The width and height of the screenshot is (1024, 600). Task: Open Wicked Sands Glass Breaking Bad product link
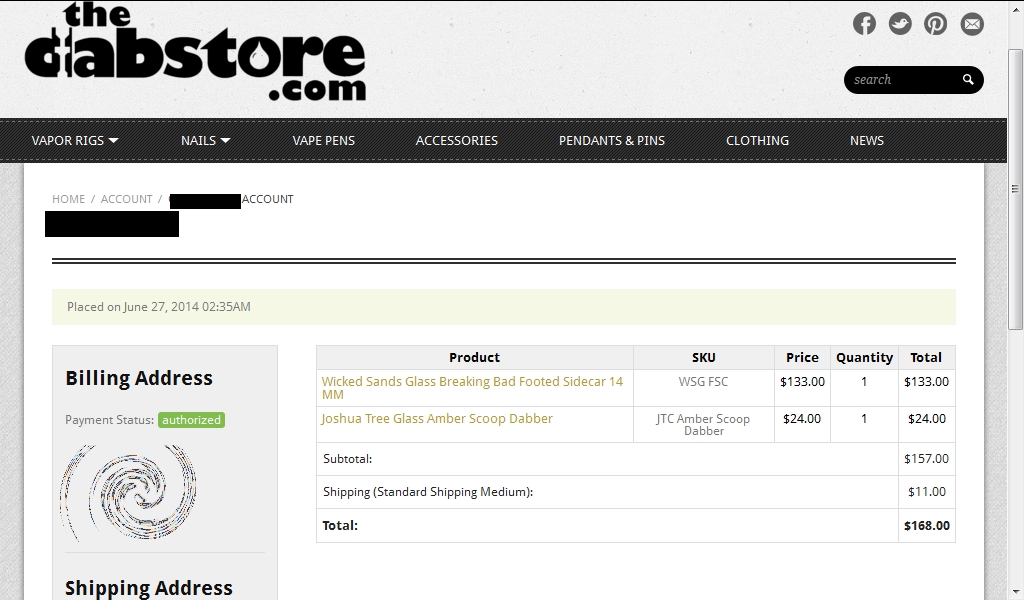(472, 388)
